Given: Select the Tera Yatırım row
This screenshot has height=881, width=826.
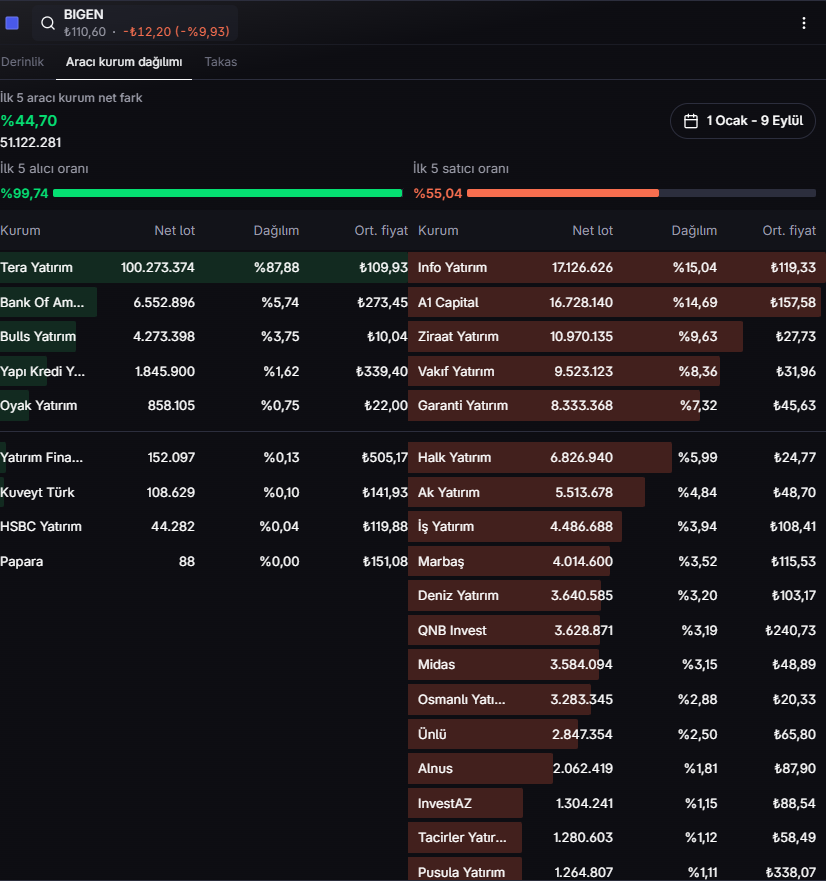Looking at the screenshot, I should (204, 267).
